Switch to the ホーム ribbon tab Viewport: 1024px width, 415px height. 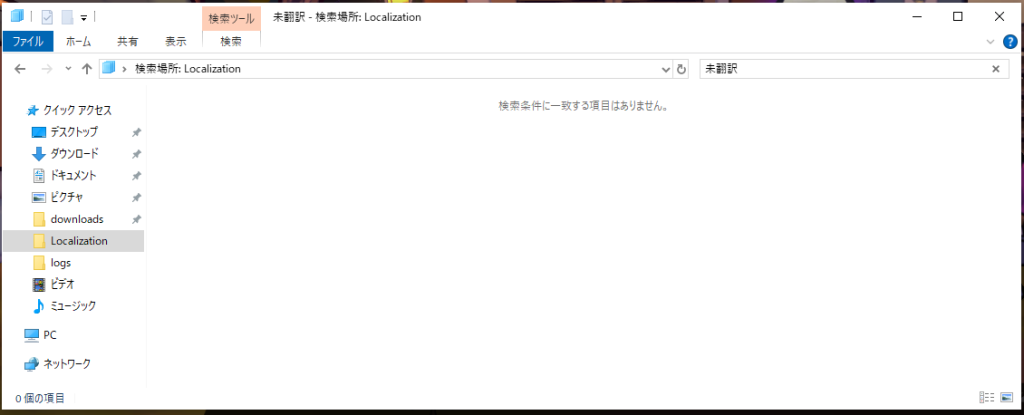tap(78, 41)
